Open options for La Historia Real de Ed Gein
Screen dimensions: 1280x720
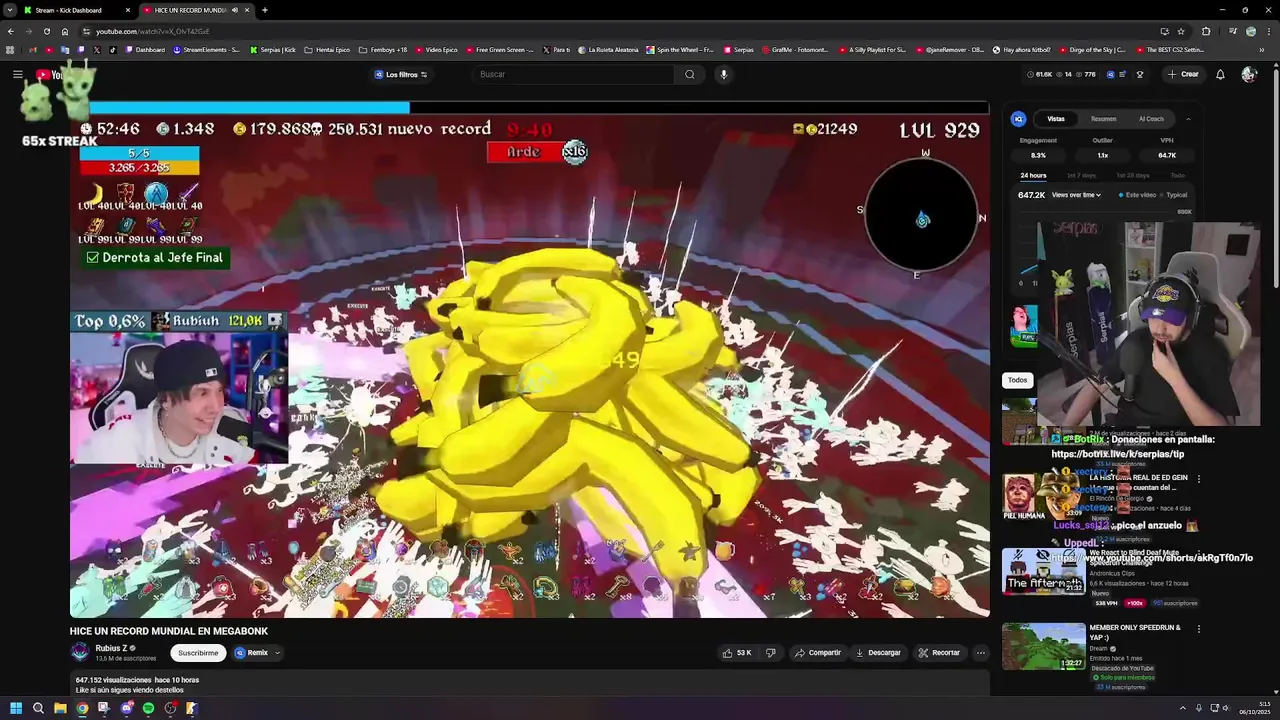pyautogui.click(x=1198, y=479)
